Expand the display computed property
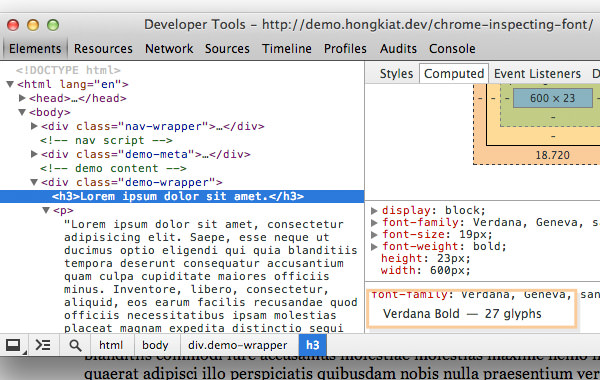 [374, 210]
